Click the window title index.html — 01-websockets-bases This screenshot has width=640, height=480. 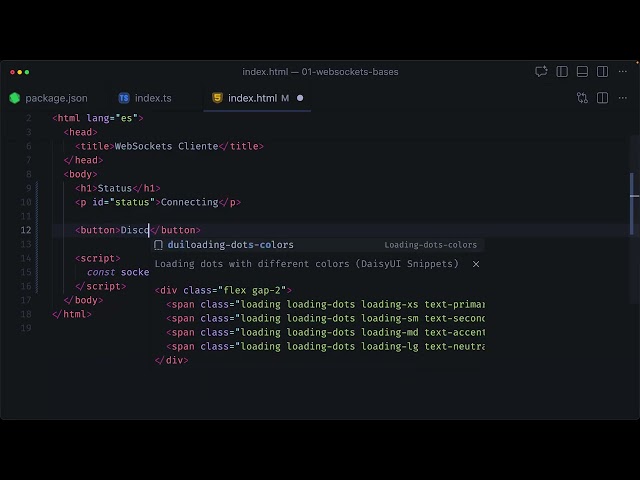coord(320,72)
